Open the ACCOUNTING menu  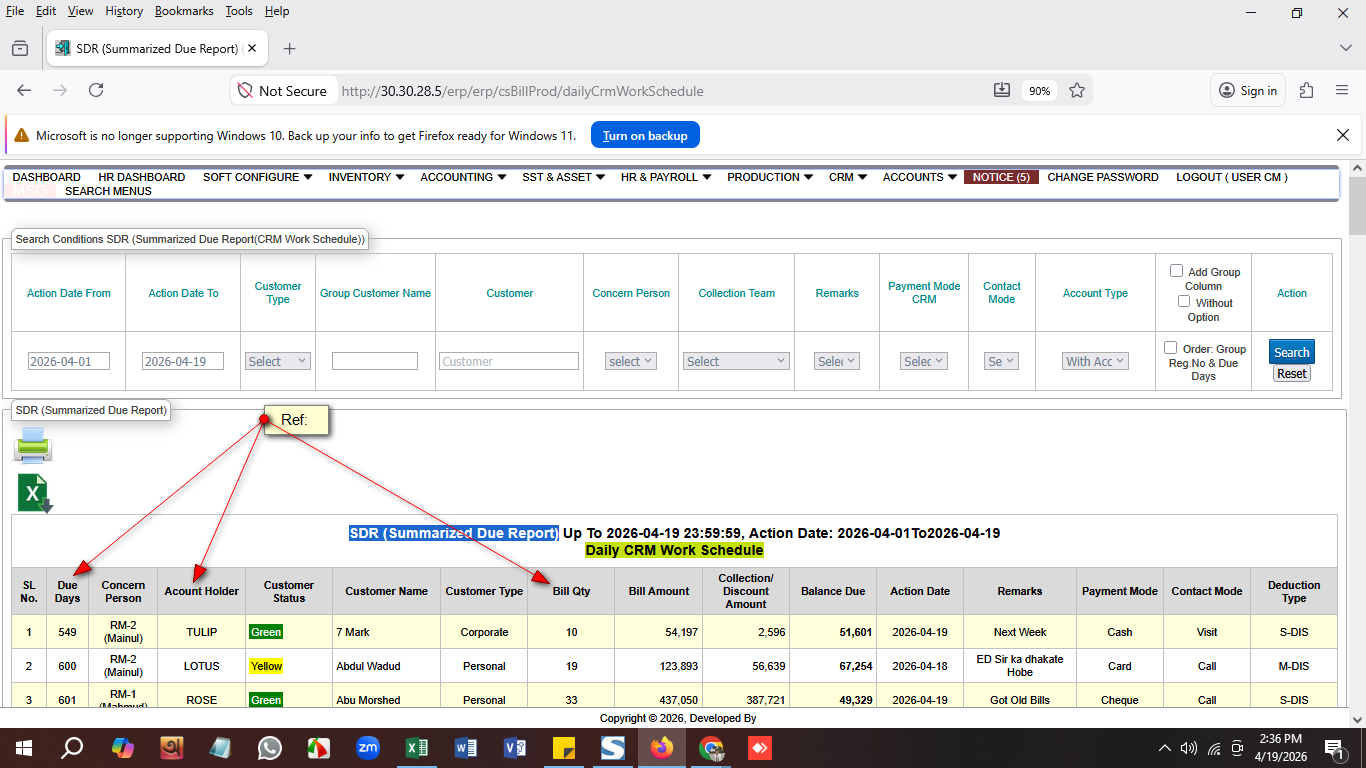[x=463, y=177]
